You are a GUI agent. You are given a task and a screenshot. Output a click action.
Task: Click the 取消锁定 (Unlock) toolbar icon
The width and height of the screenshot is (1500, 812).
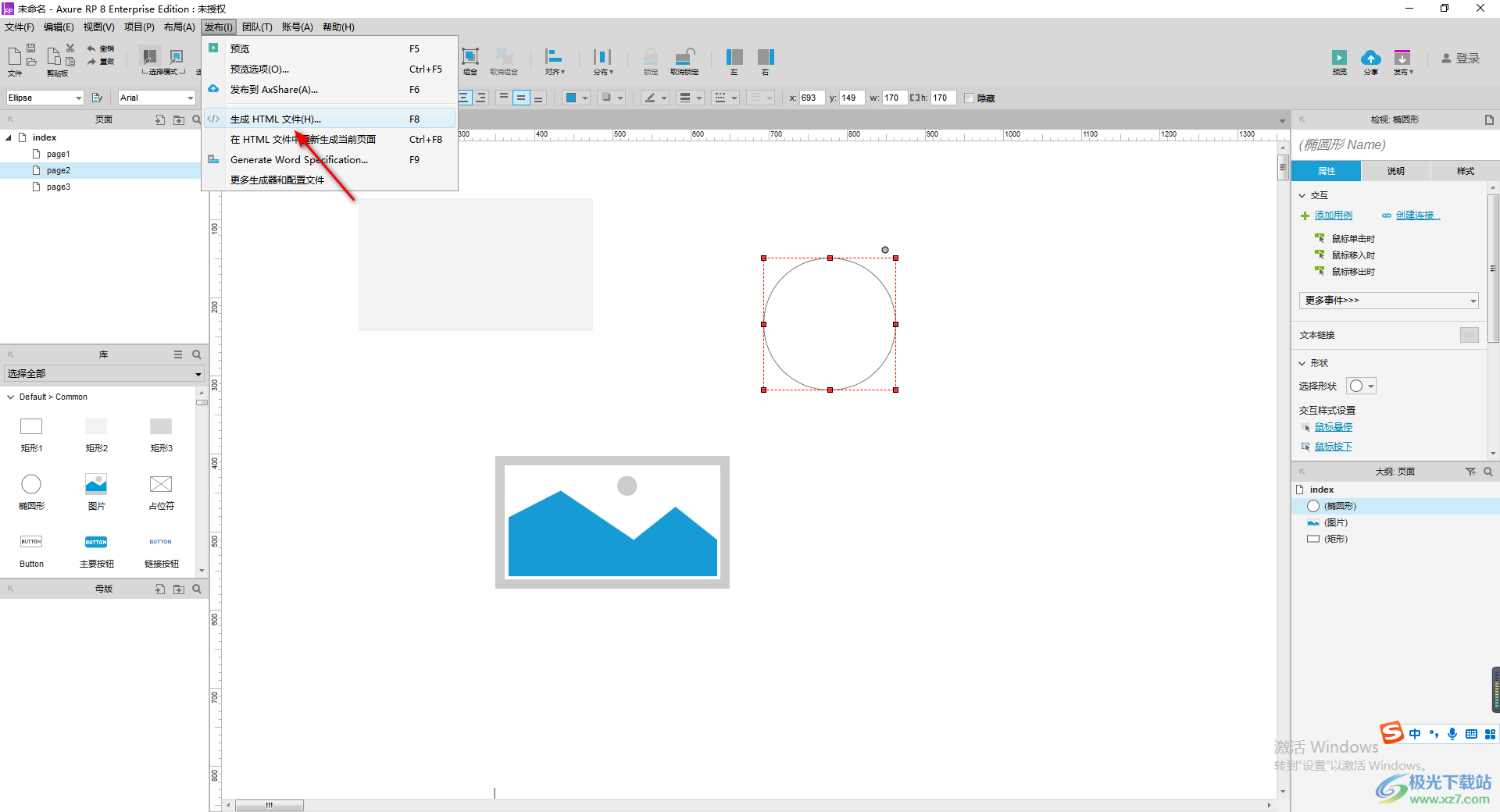point(684,59)
